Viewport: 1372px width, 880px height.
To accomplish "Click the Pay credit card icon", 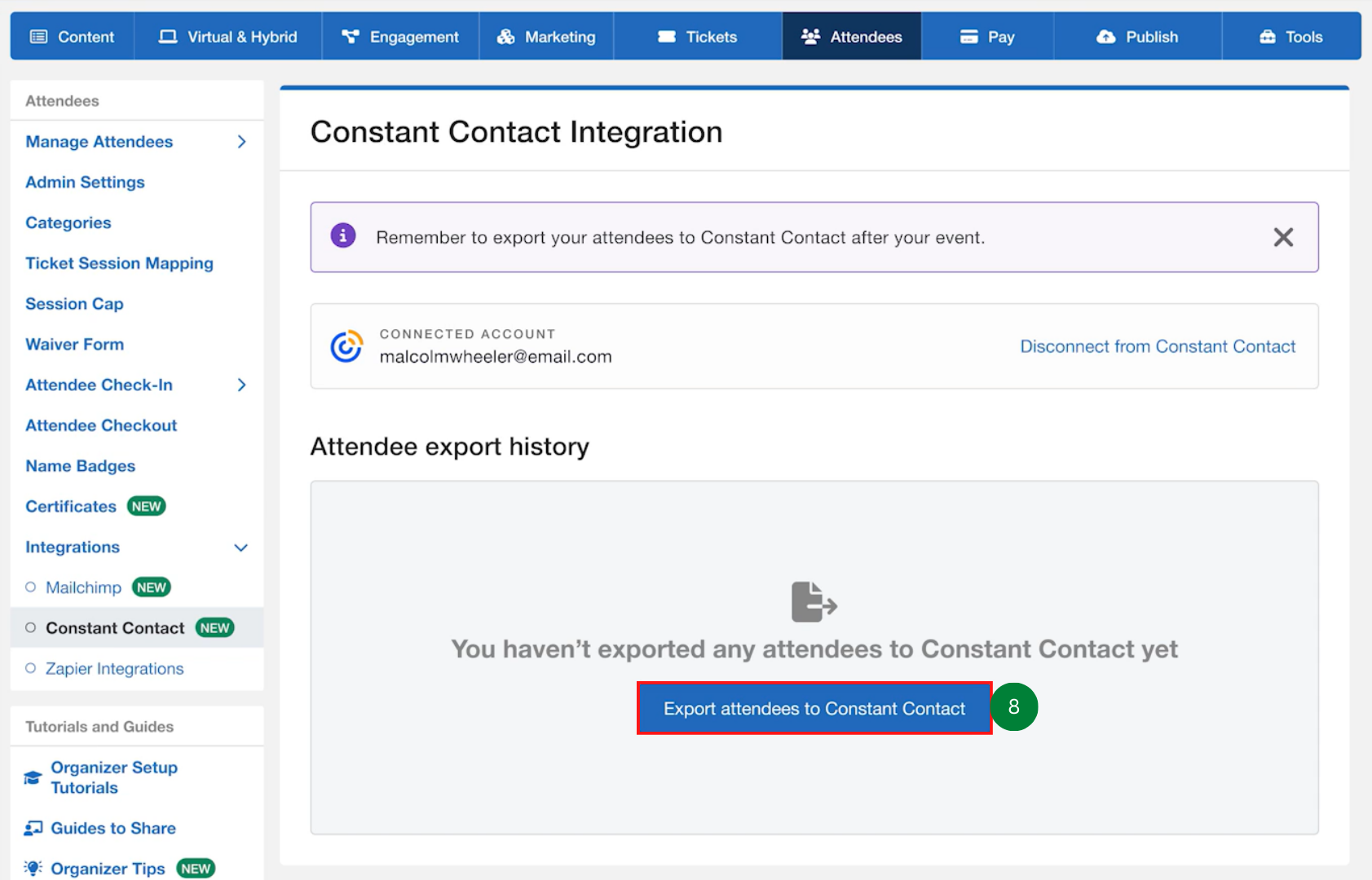I will [968, 37].
